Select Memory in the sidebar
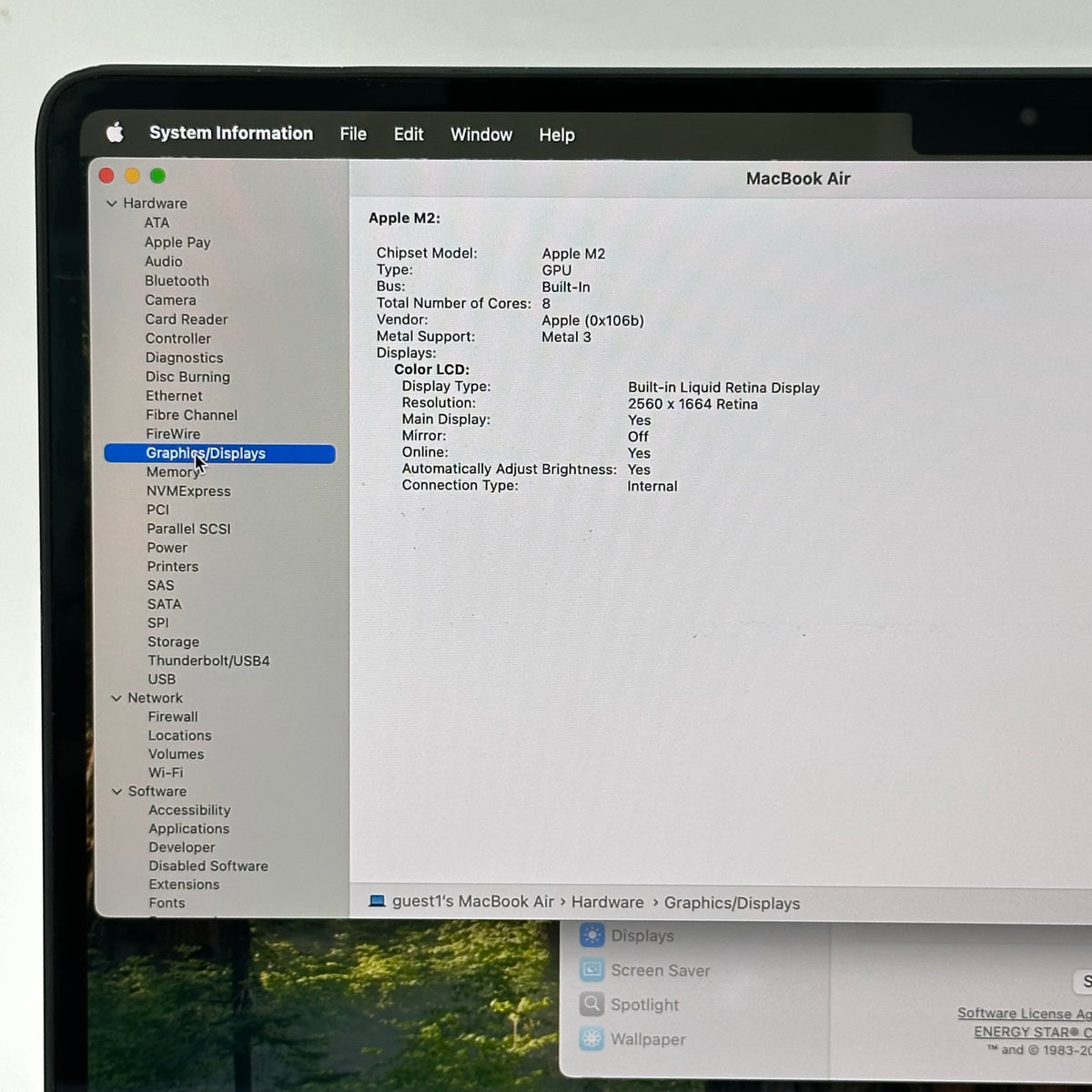Screen dimensions: 1092x1092 pyautogui.click(x=173, y=472)
